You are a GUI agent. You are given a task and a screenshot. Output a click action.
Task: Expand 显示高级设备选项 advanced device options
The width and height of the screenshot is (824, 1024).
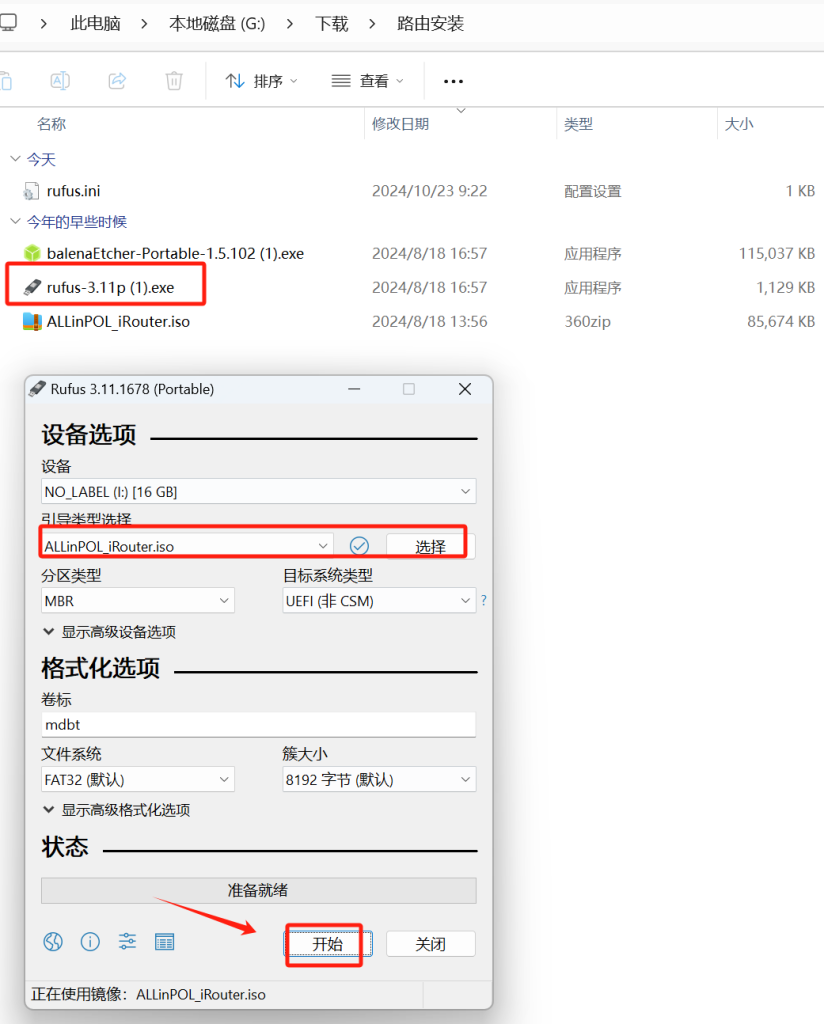[x=110, y=632]
